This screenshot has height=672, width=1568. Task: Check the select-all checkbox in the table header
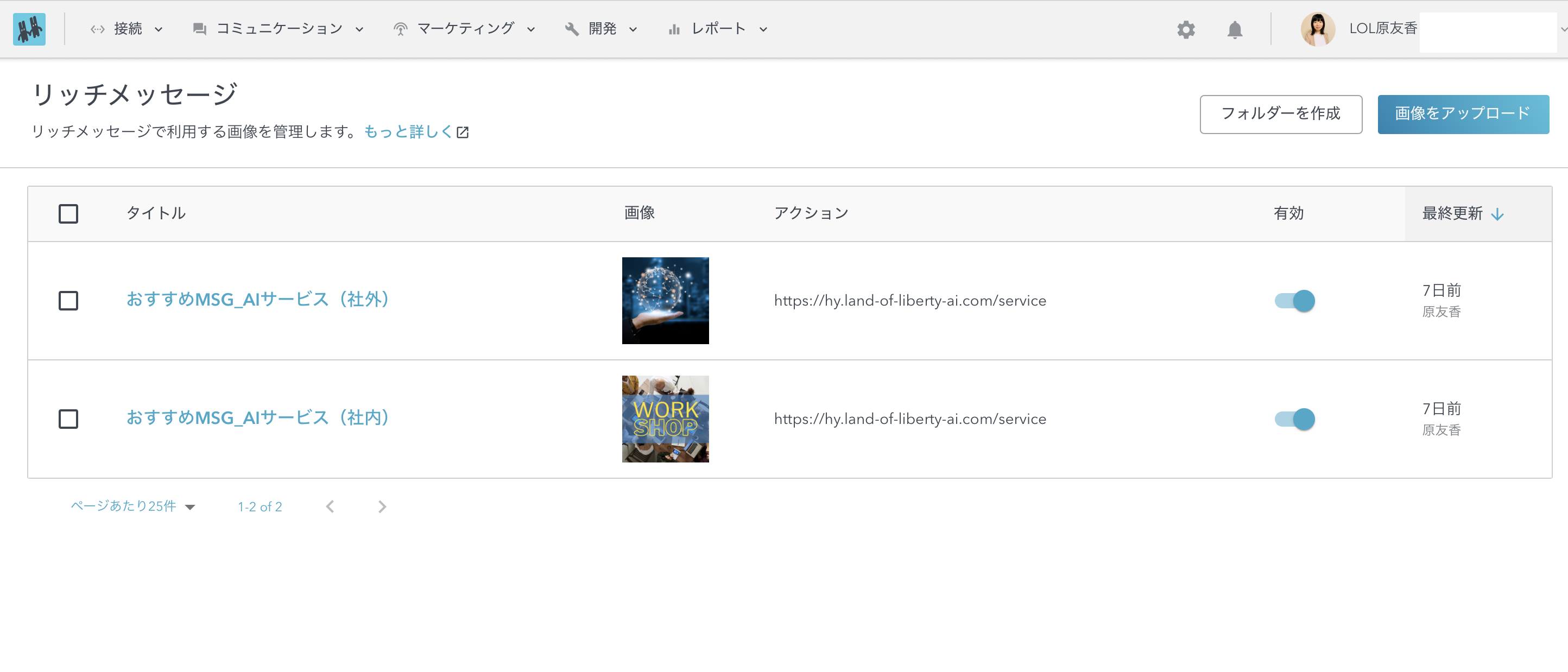coord(68,214)
